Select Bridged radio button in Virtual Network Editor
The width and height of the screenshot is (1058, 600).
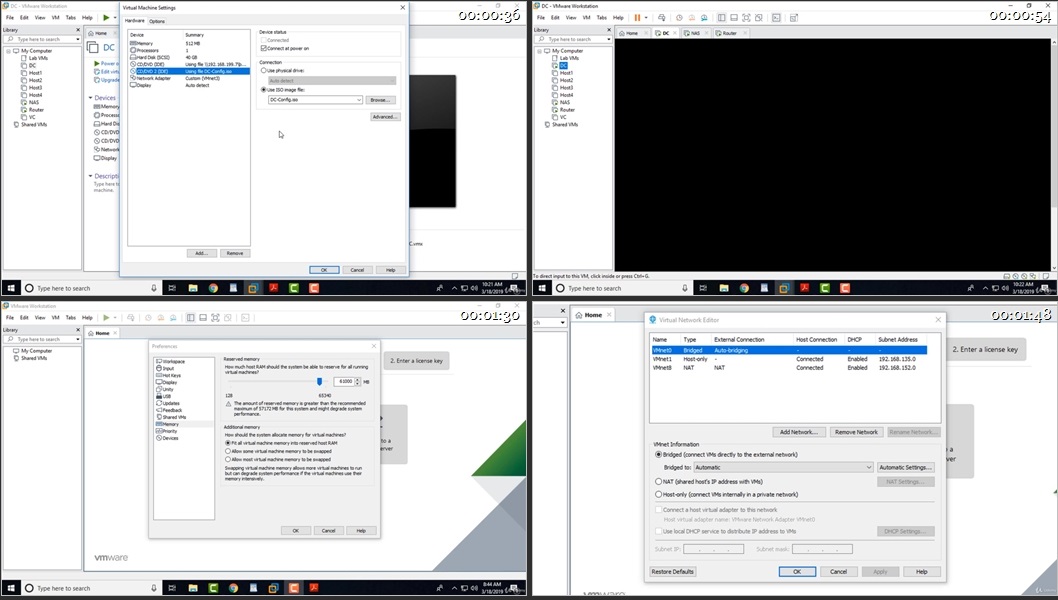pos(659,455)
